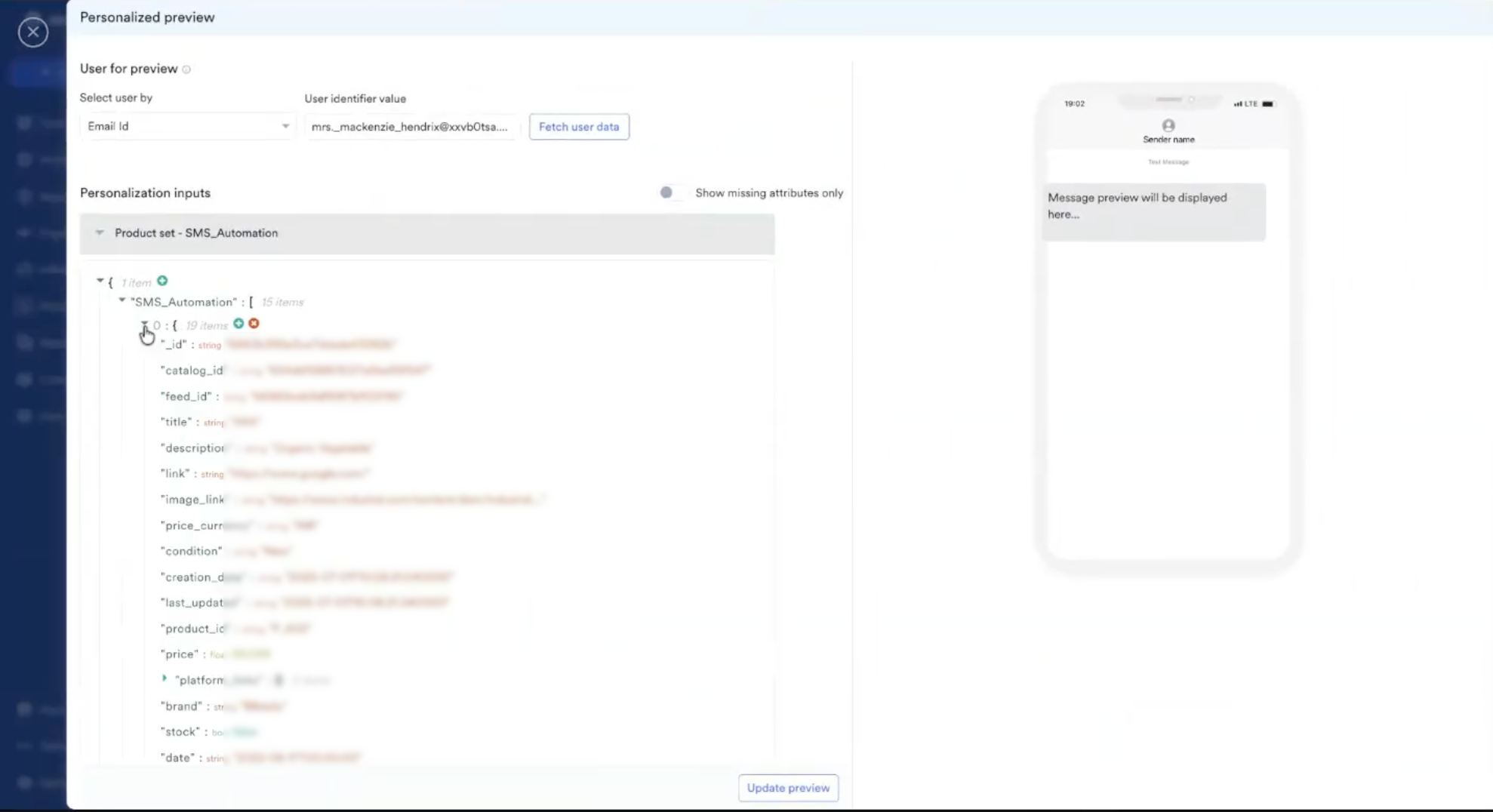Select the "feed_id" key
The image size is (1493, 812).
[186, 396]
